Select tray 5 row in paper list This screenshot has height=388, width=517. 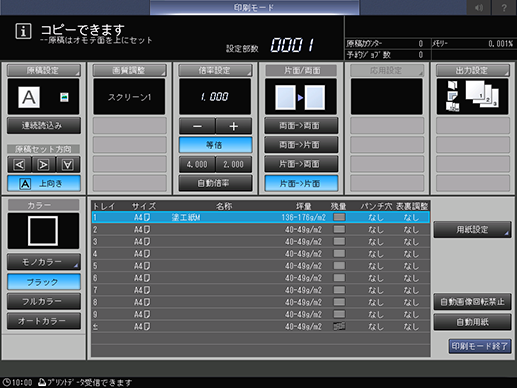point(260,266)
